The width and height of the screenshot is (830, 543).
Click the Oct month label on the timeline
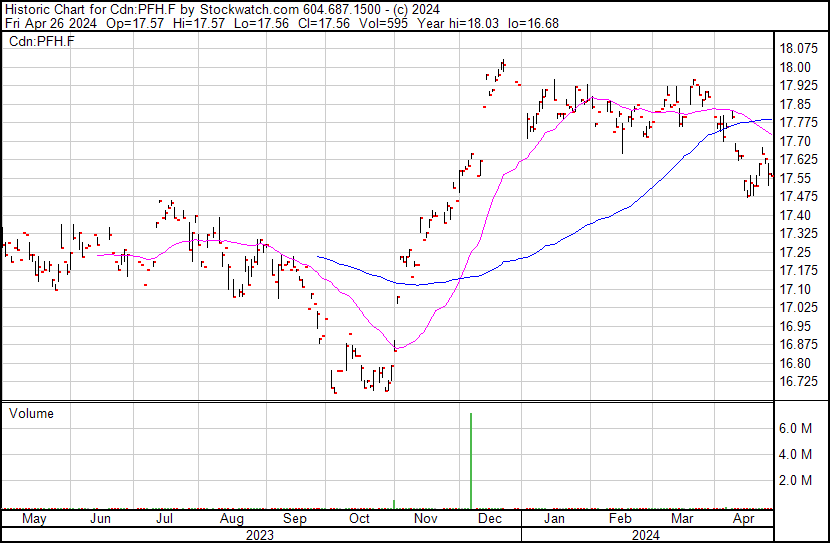(x=359, y=519)
